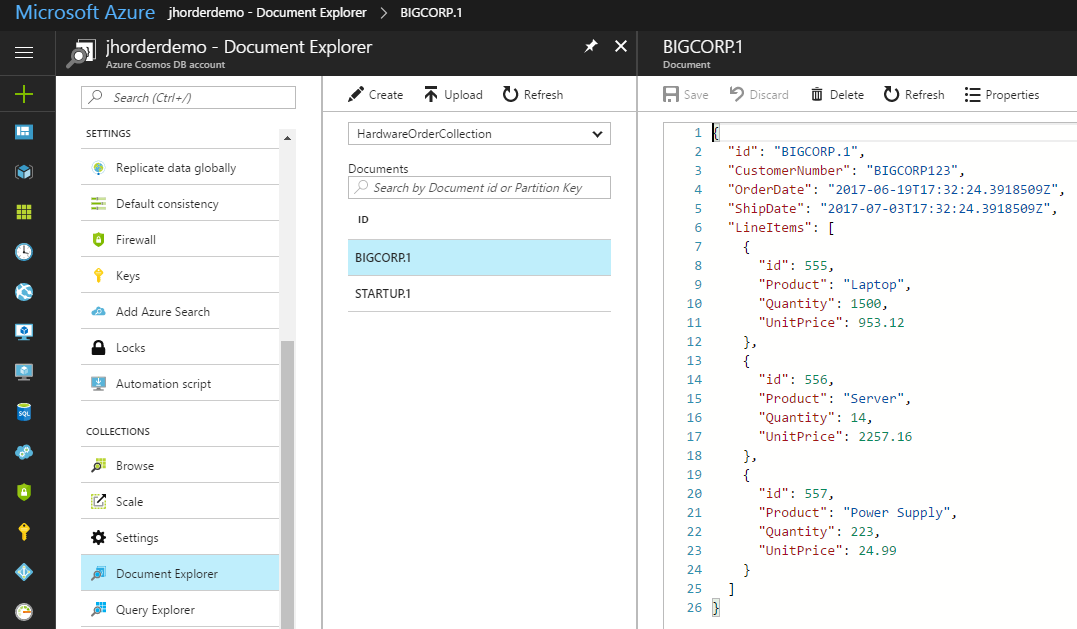This screenshot has height=629, width=1077.
Task: Open the green shield Security Center sidebar icon
Action: pos(24,492)
